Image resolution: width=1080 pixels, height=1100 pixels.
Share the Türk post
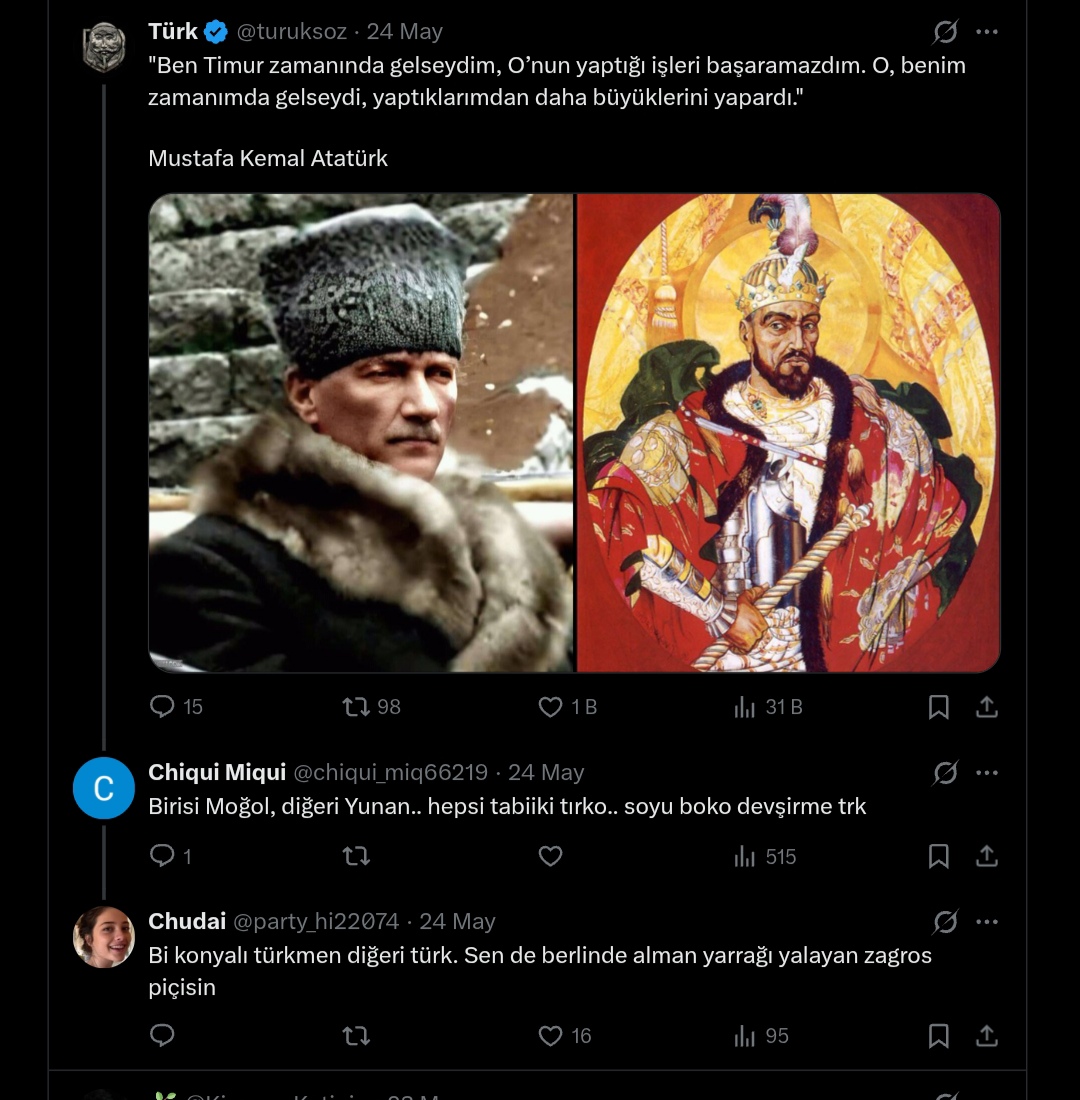987,706
